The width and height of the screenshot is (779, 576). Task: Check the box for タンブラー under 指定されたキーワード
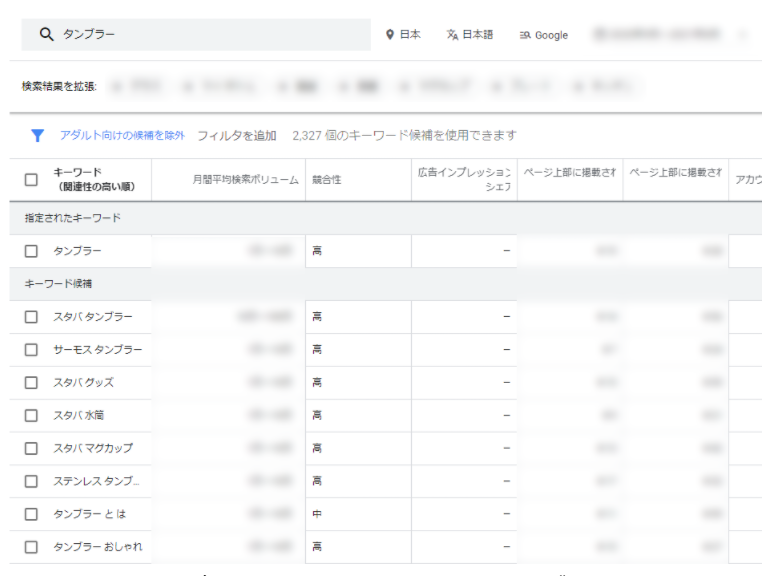point(31,251)
